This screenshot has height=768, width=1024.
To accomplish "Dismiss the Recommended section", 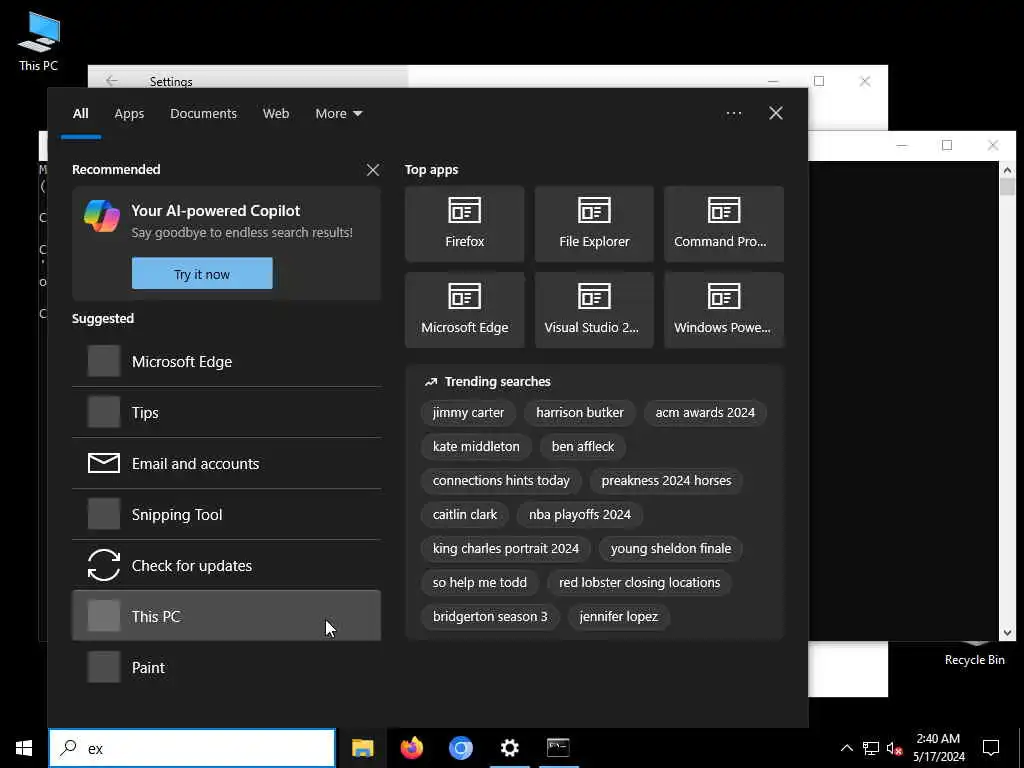I will tap(373, 170).
